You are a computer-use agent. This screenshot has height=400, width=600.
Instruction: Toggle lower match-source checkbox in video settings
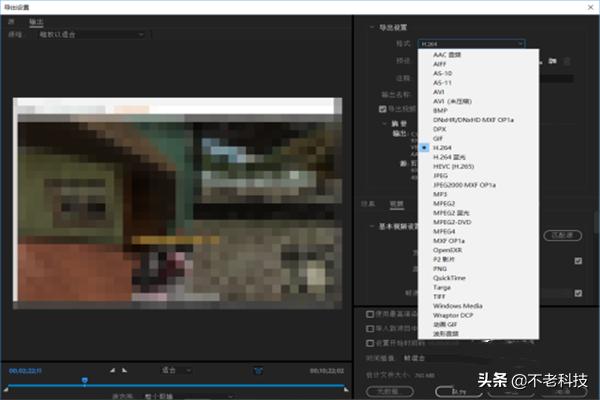click(578, 293)
